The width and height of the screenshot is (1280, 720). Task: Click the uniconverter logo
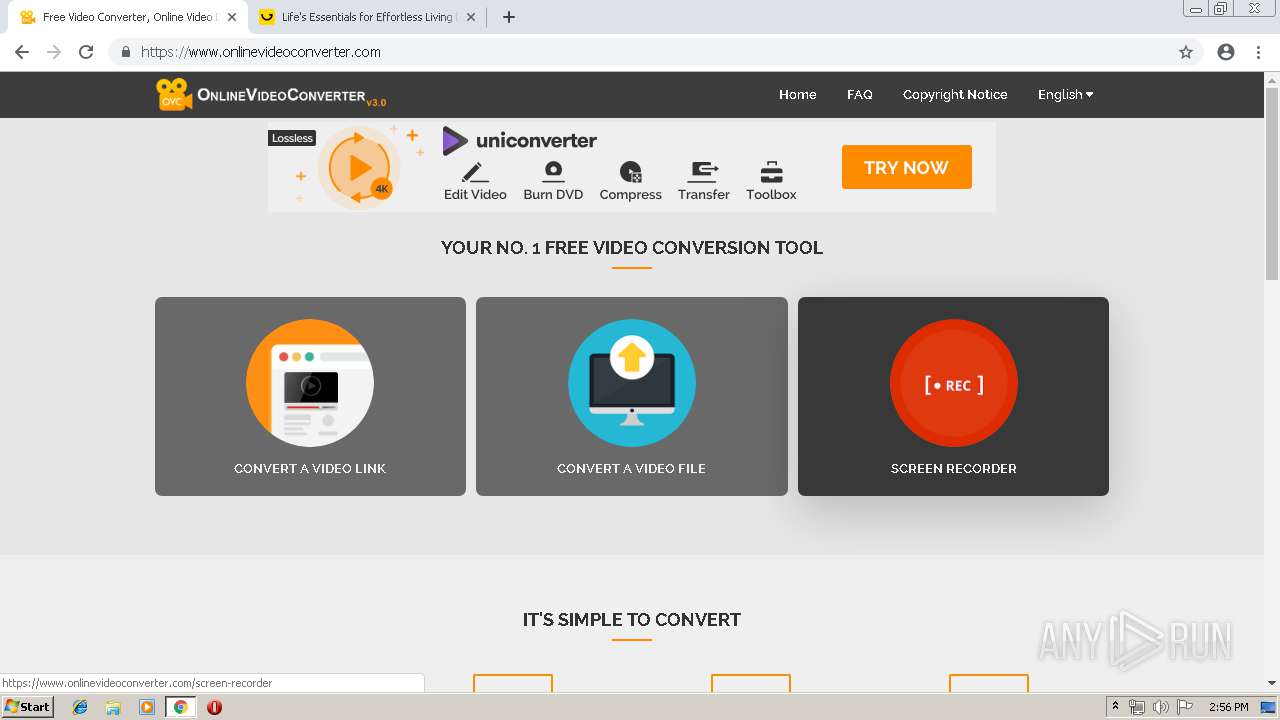coord(520,140)
